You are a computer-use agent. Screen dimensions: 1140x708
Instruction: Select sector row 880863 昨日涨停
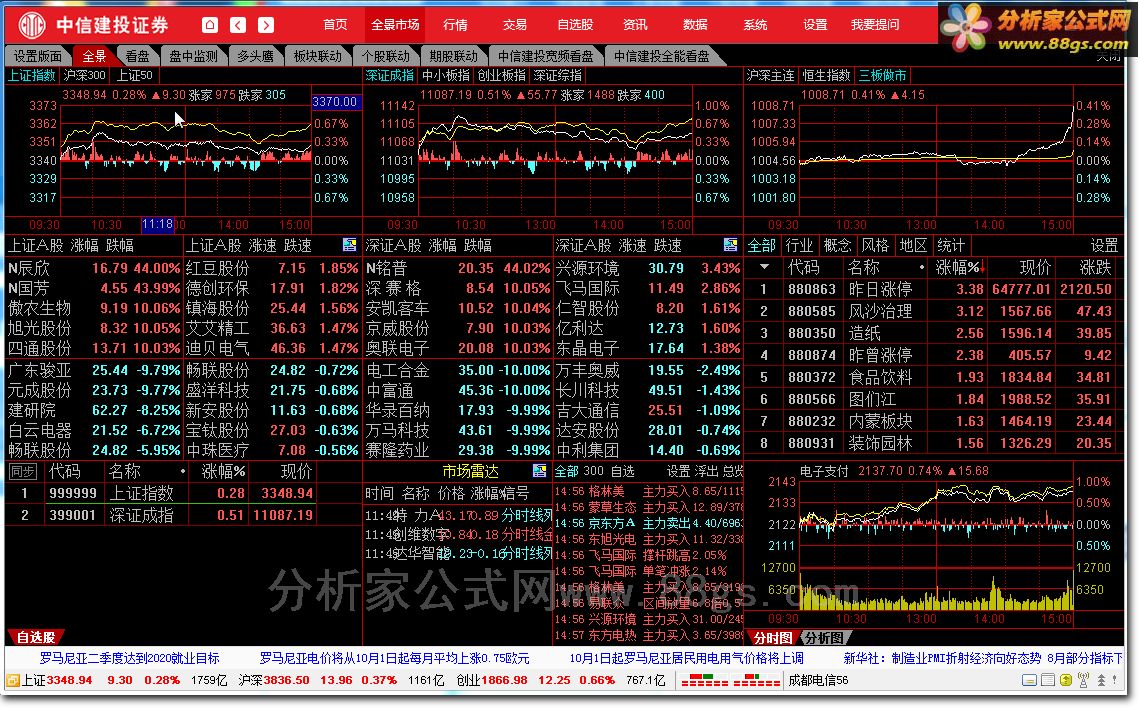(933, 289)
